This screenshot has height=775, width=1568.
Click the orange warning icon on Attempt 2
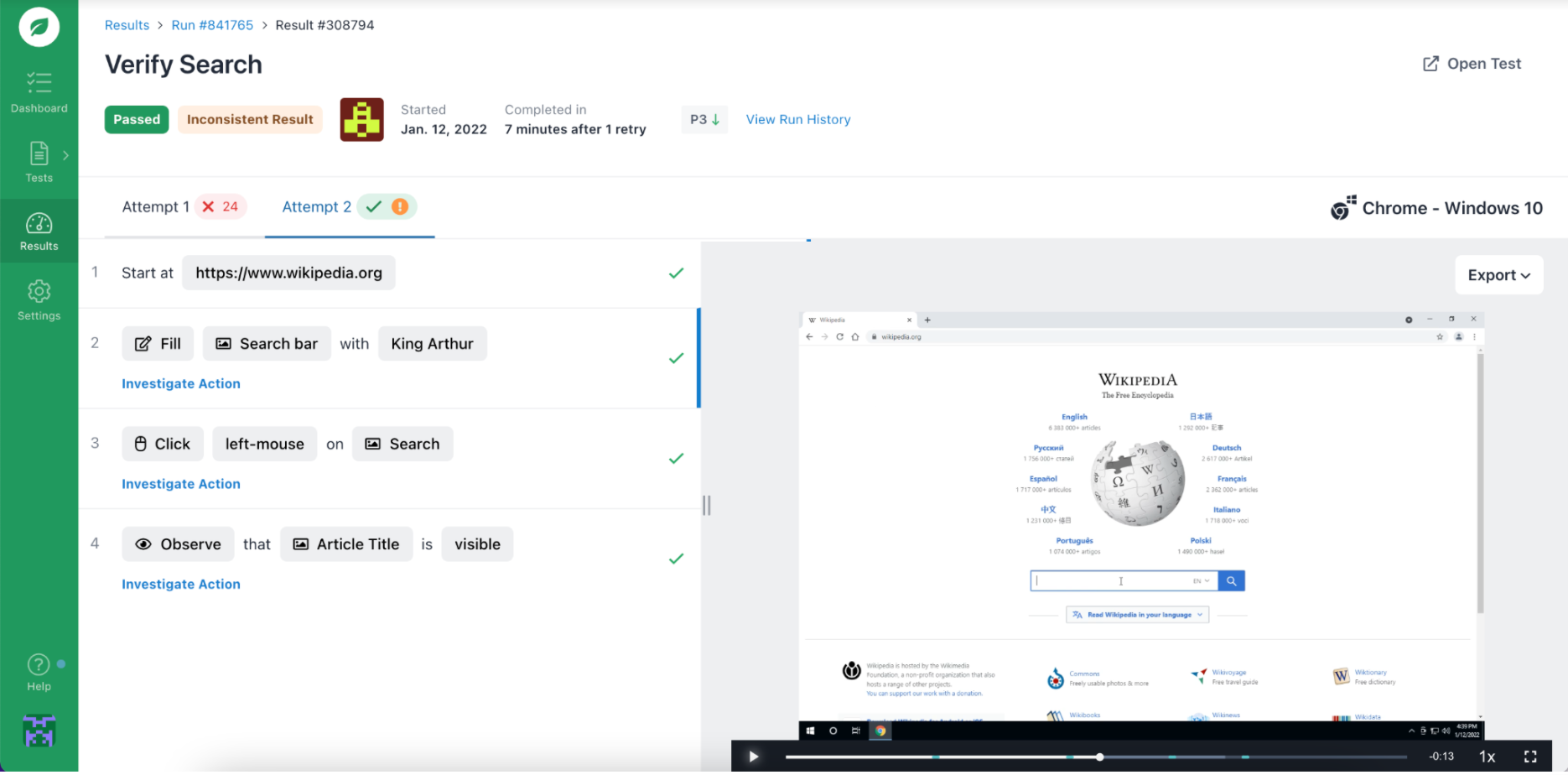400,206
